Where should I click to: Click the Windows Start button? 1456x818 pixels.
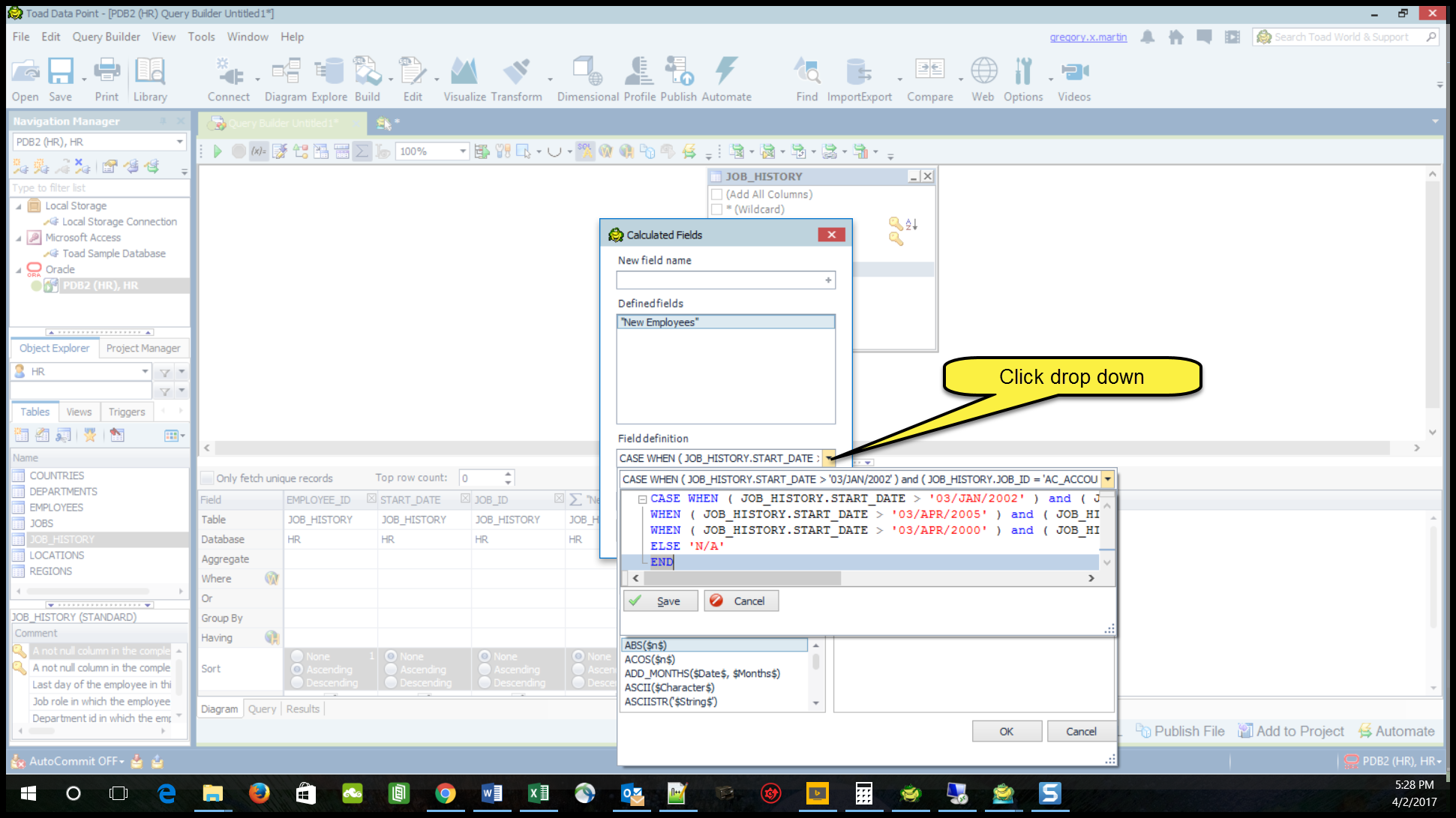click(x=29, y=793)
